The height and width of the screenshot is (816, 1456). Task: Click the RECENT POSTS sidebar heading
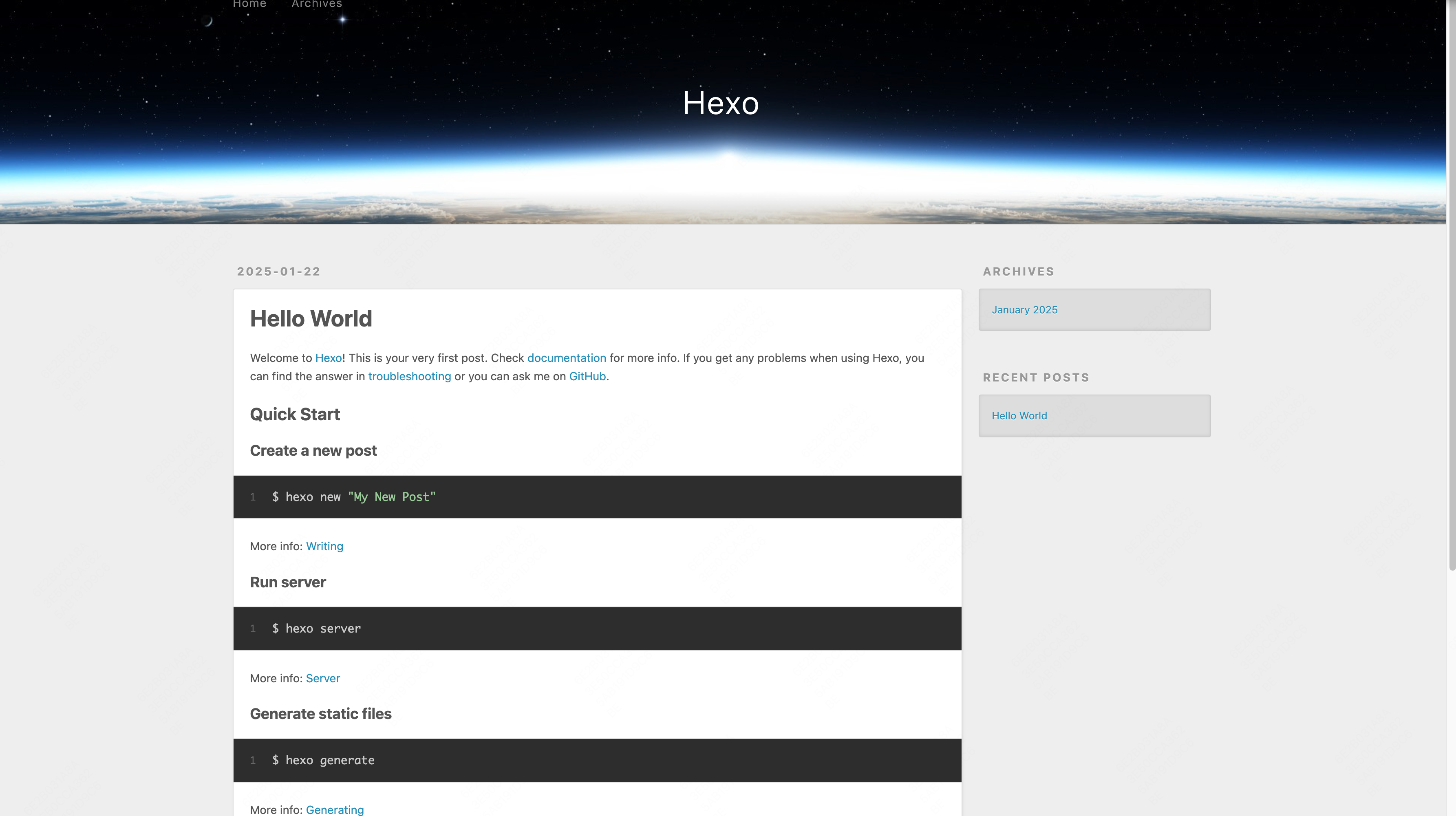click(x=1036, y=377)
